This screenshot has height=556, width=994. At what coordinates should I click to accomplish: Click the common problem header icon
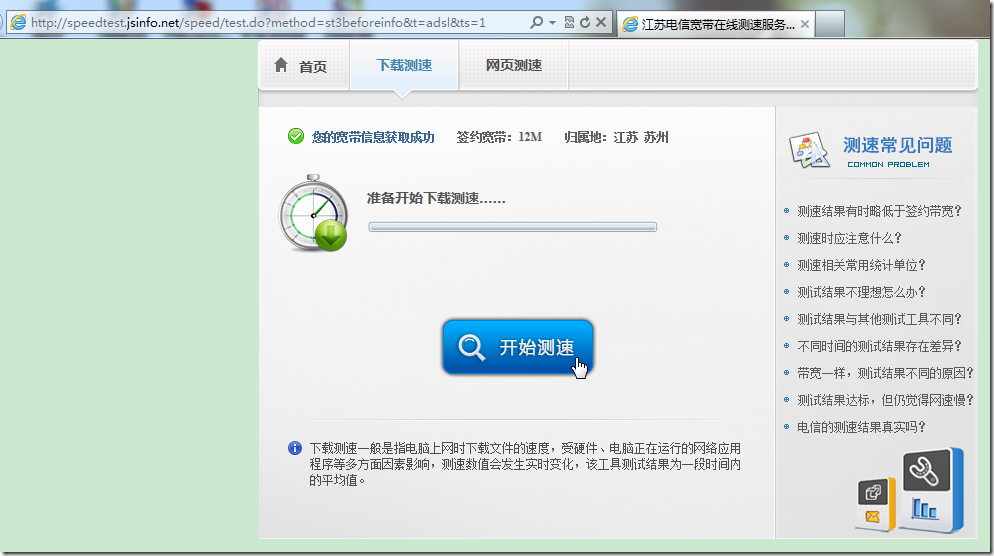(809, 150)
